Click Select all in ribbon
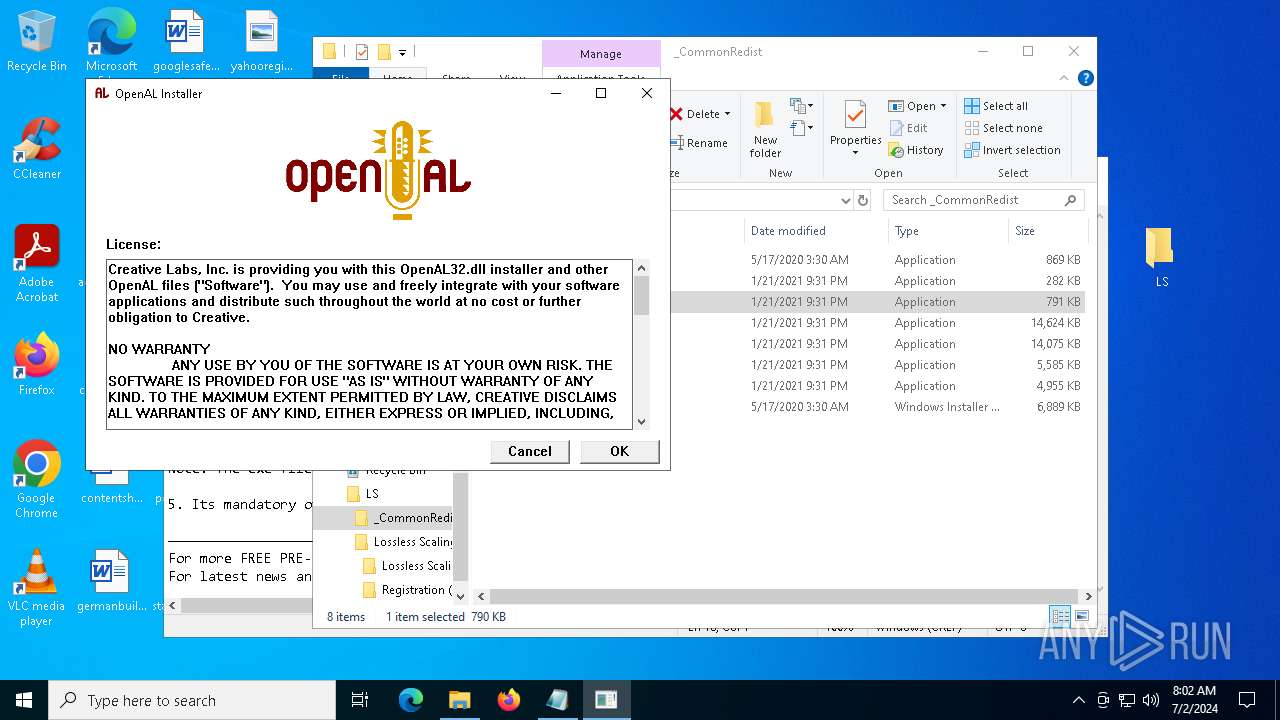 pyautogui.click(x=996, y=106)
